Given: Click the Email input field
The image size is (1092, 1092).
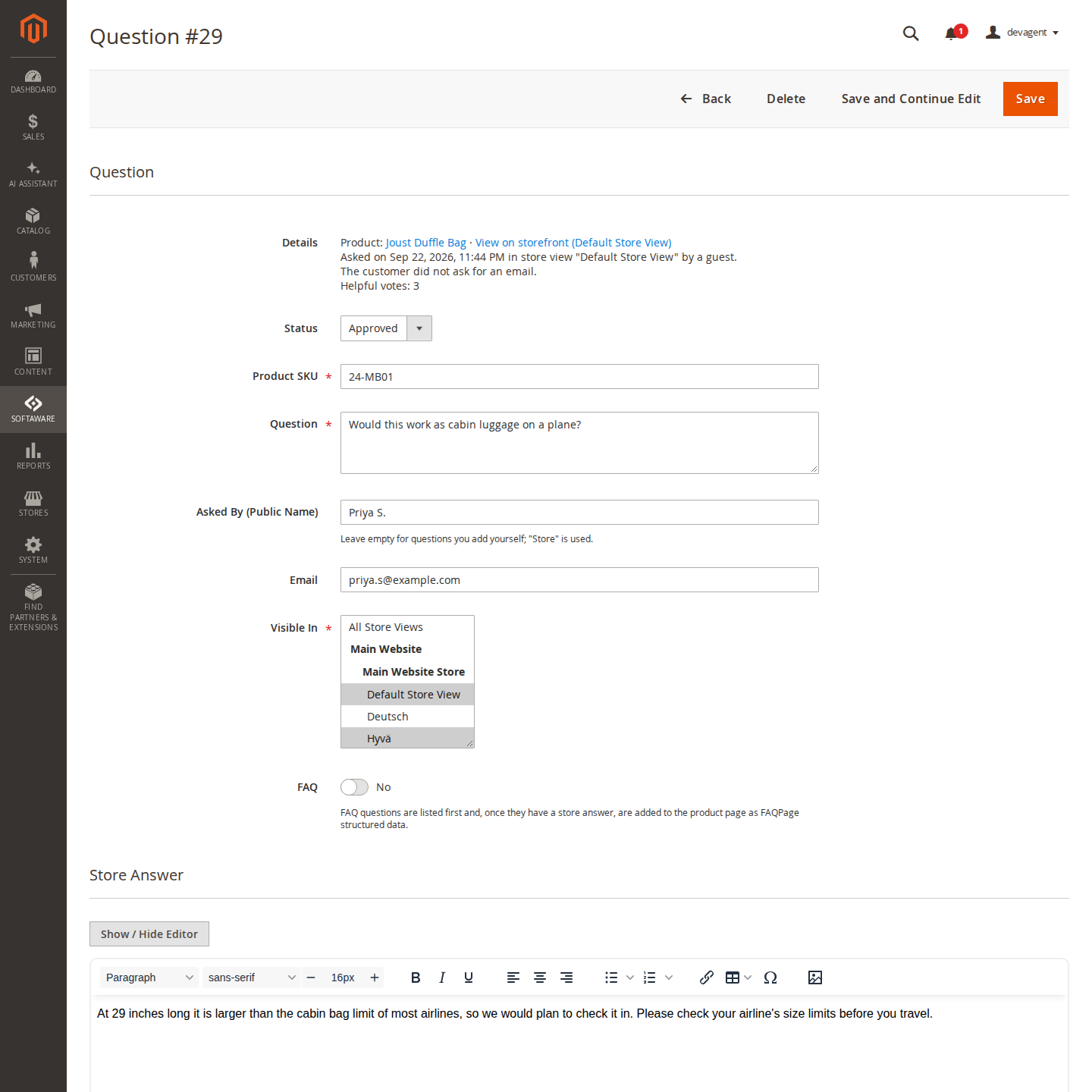Looking at the screenshot, I should (579, 580).
